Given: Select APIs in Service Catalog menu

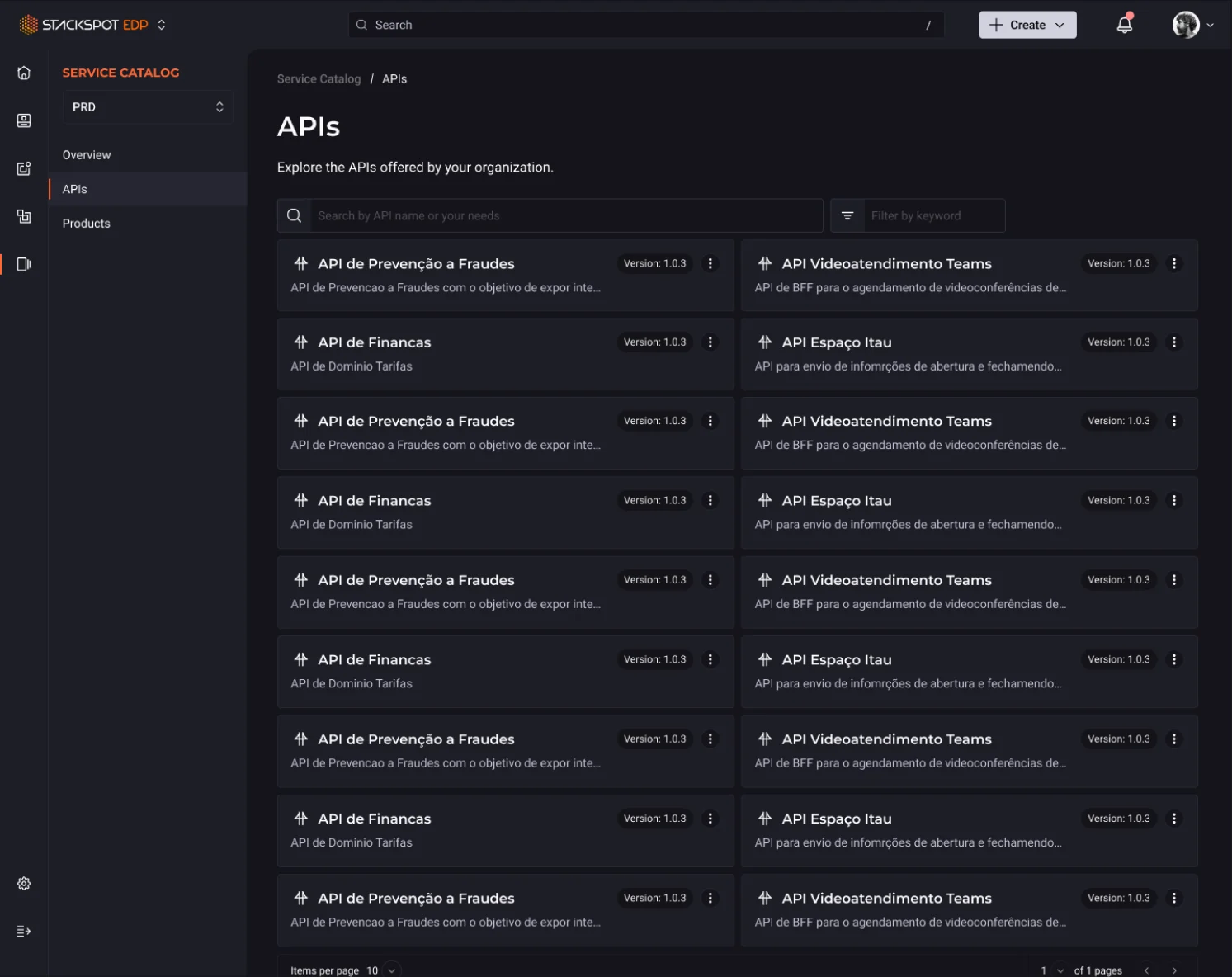Looking at the screenshot, I should [148, 189].
